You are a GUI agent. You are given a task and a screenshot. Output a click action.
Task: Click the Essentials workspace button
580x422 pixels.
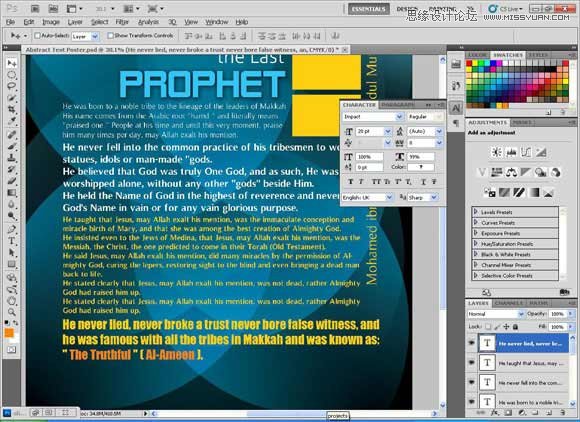[x=368, y=9]
